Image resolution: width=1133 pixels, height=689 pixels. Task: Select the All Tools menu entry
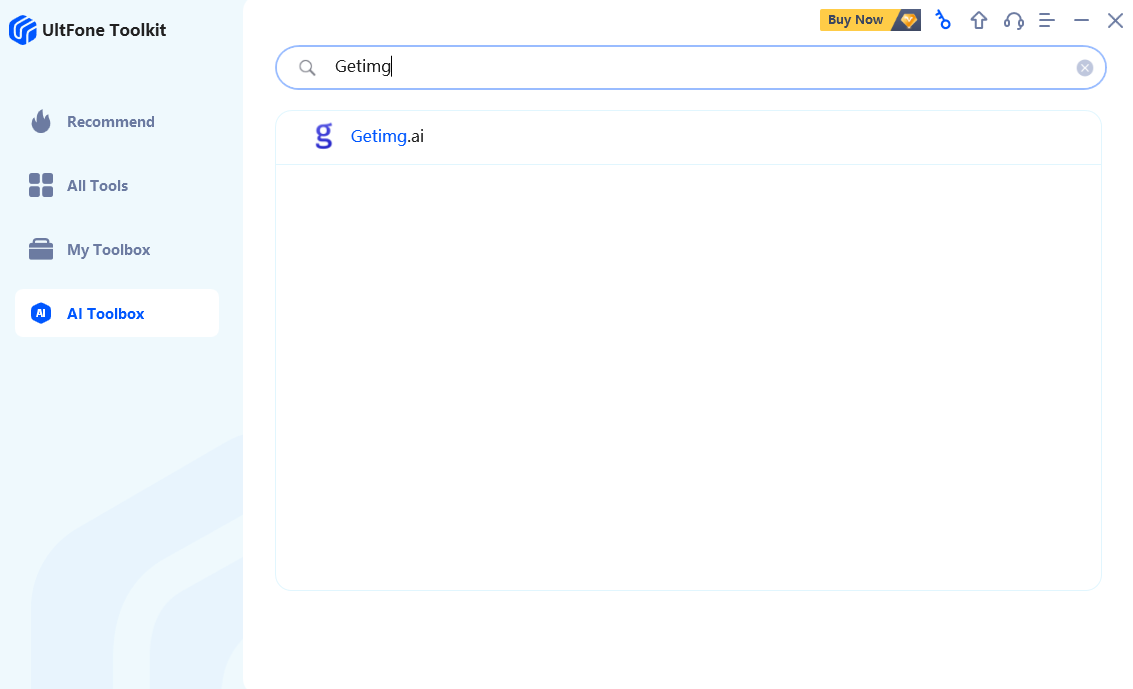[x=97, y=185]
